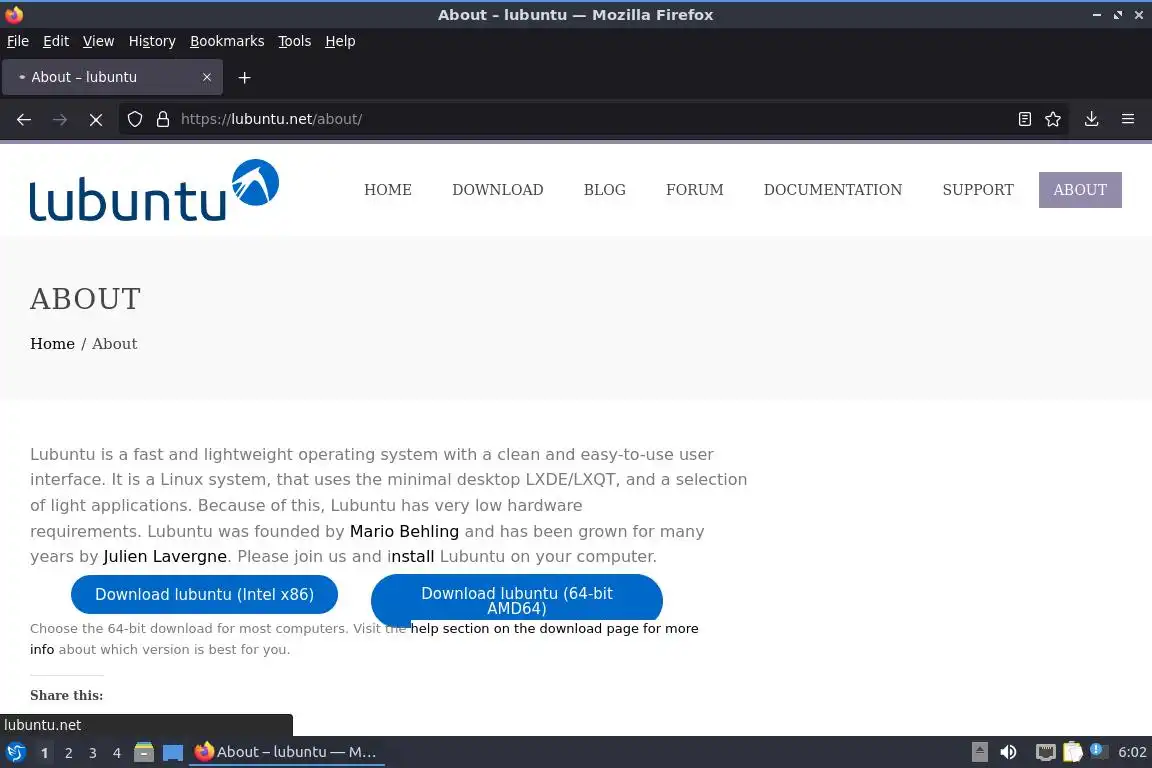
Task: Click Download lubuntu (64-bit AMD64) button
Action: [516, 600]
